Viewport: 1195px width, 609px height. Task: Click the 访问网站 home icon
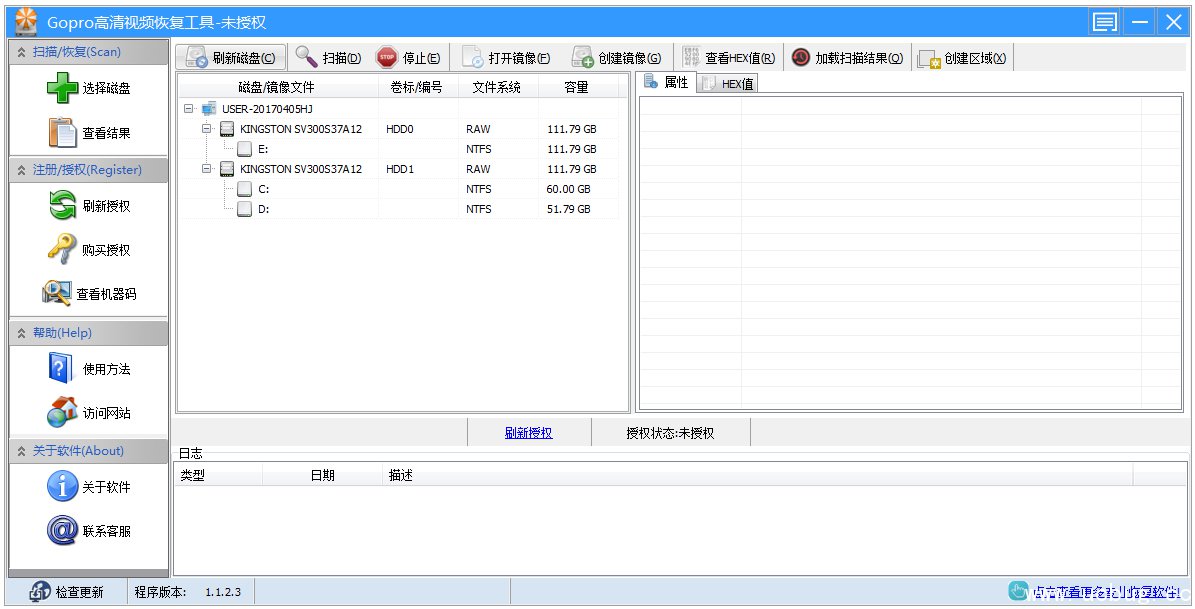(x=62, y=412)
